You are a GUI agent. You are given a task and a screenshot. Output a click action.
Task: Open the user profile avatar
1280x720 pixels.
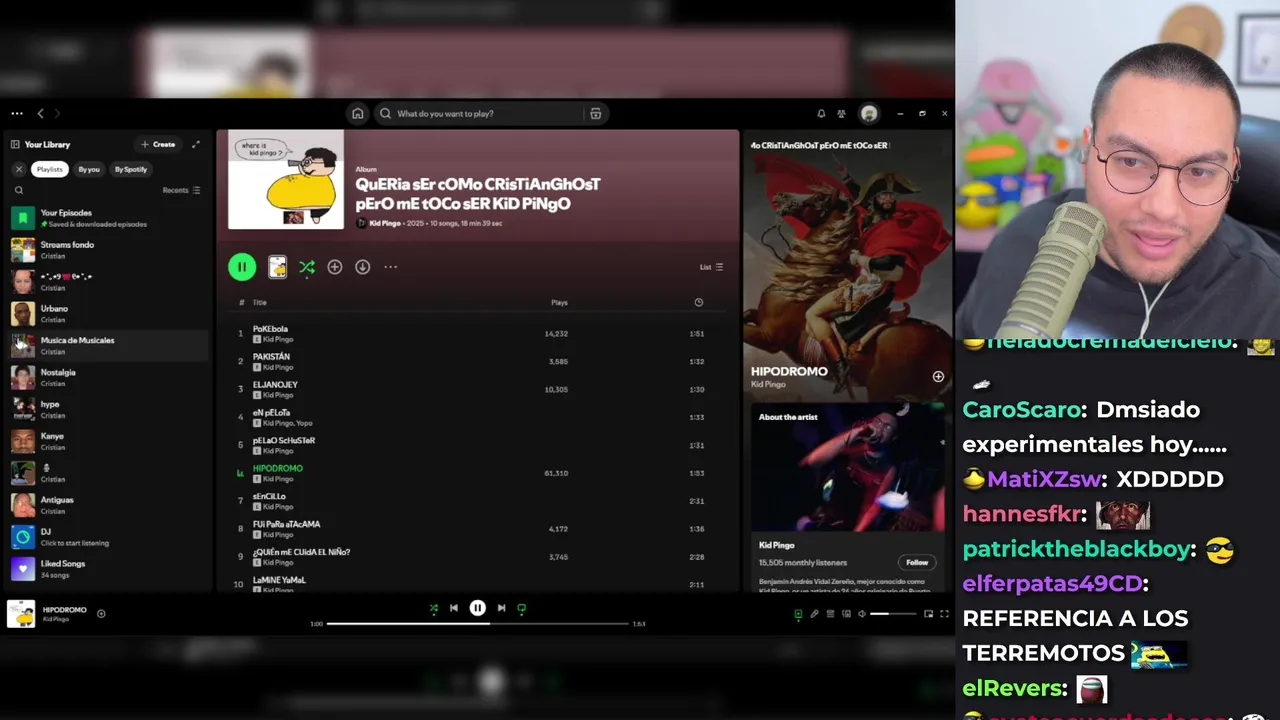(869, 114)
